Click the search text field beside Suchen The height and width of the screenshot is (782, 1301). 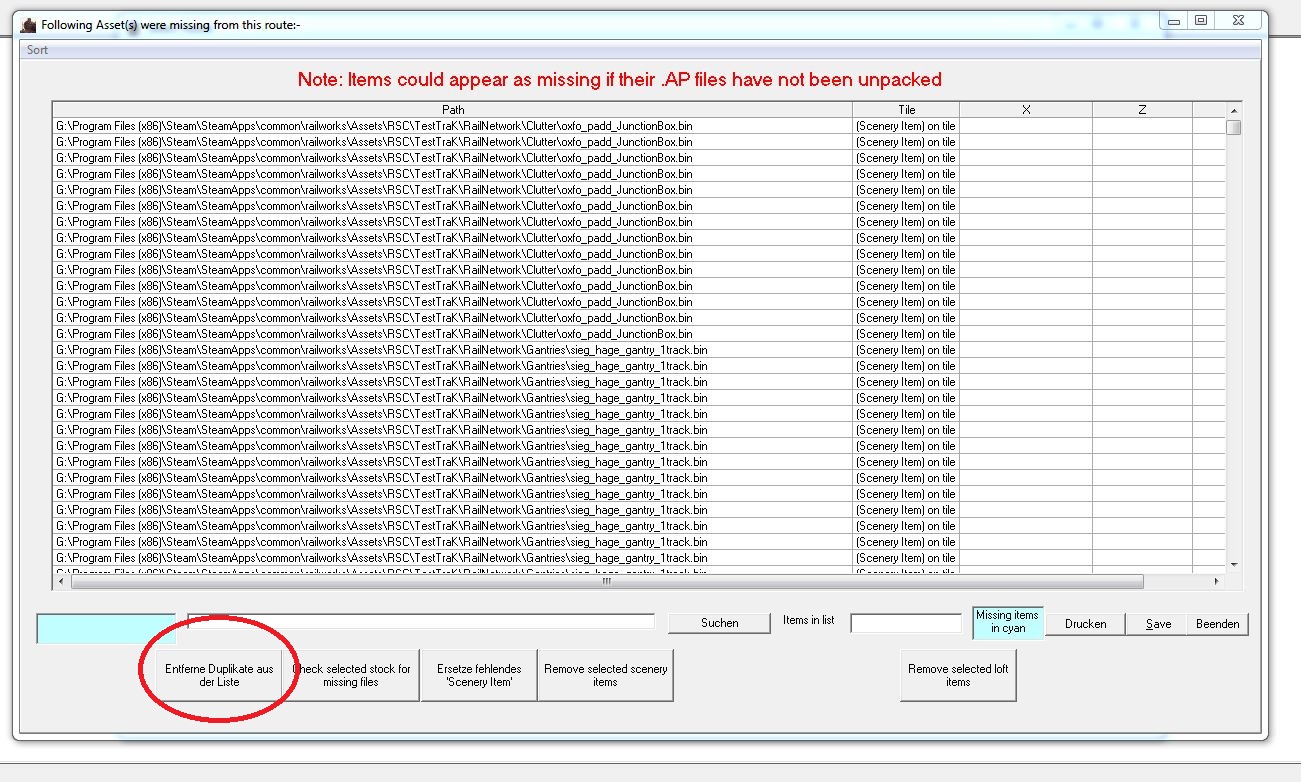tap(421, 622)
